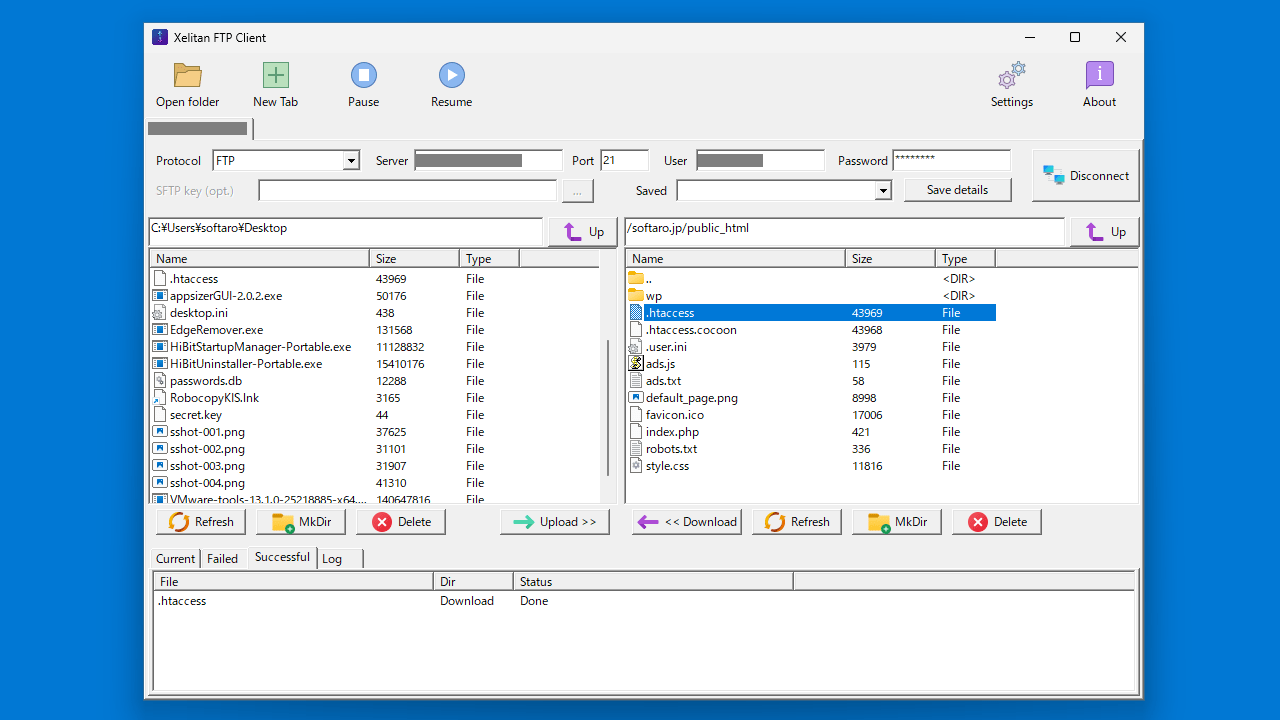Select default_page.png image icon
The height and width of the screenshot is (720, 1280).
(x=636, y=398)
